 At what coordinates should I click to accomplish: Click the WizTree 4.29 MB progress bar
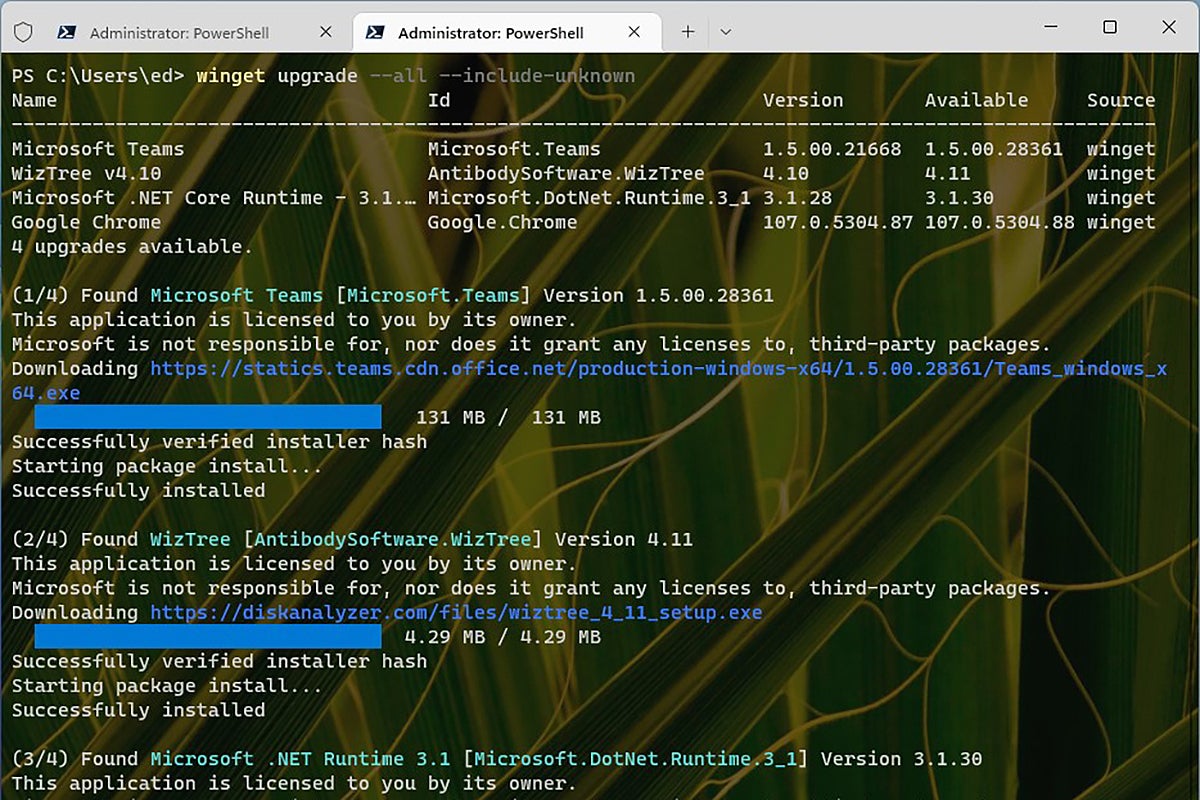(x=208, y=637)
